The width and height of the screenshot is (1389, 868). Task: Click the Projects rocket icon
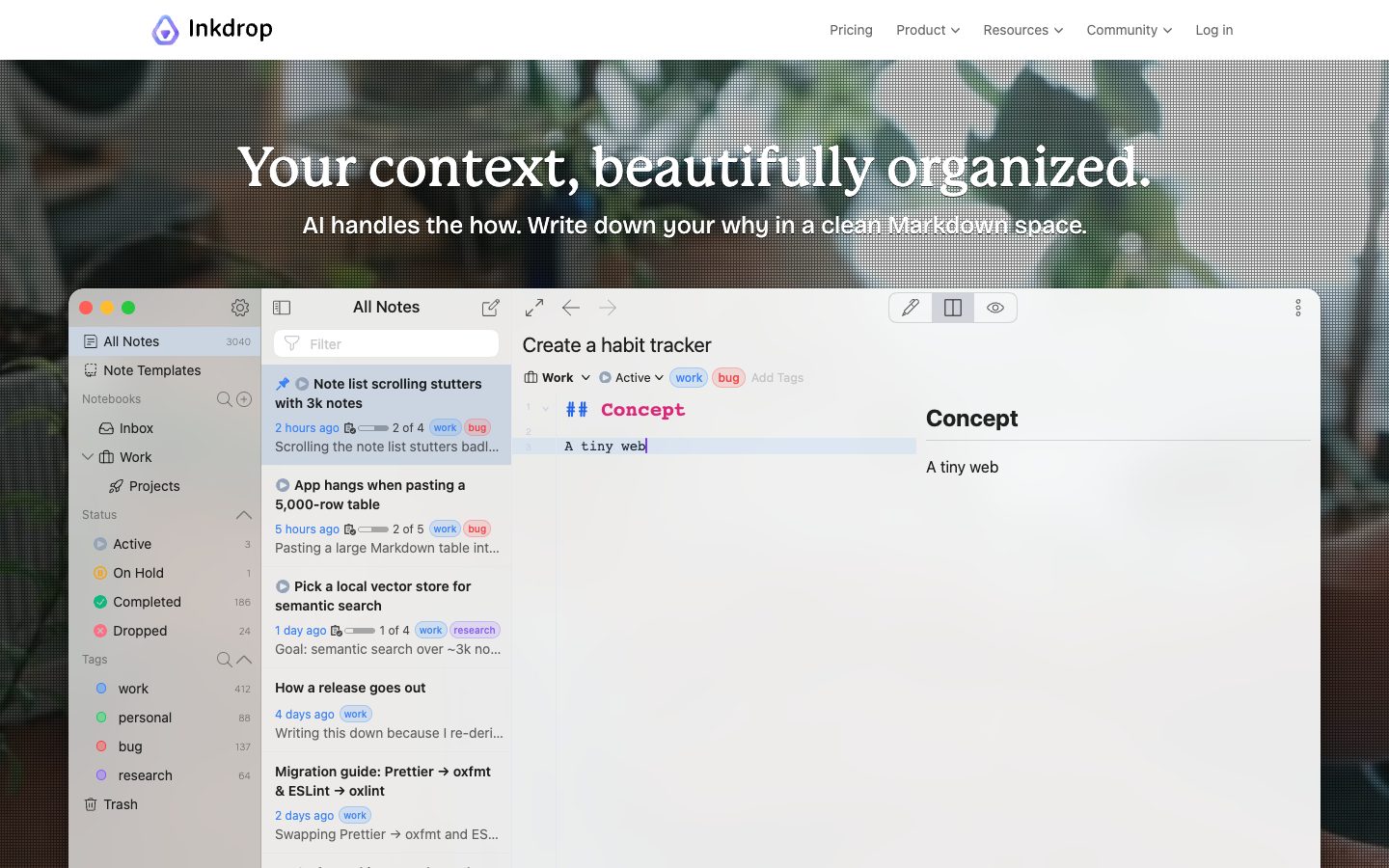(x=116, y=486)
